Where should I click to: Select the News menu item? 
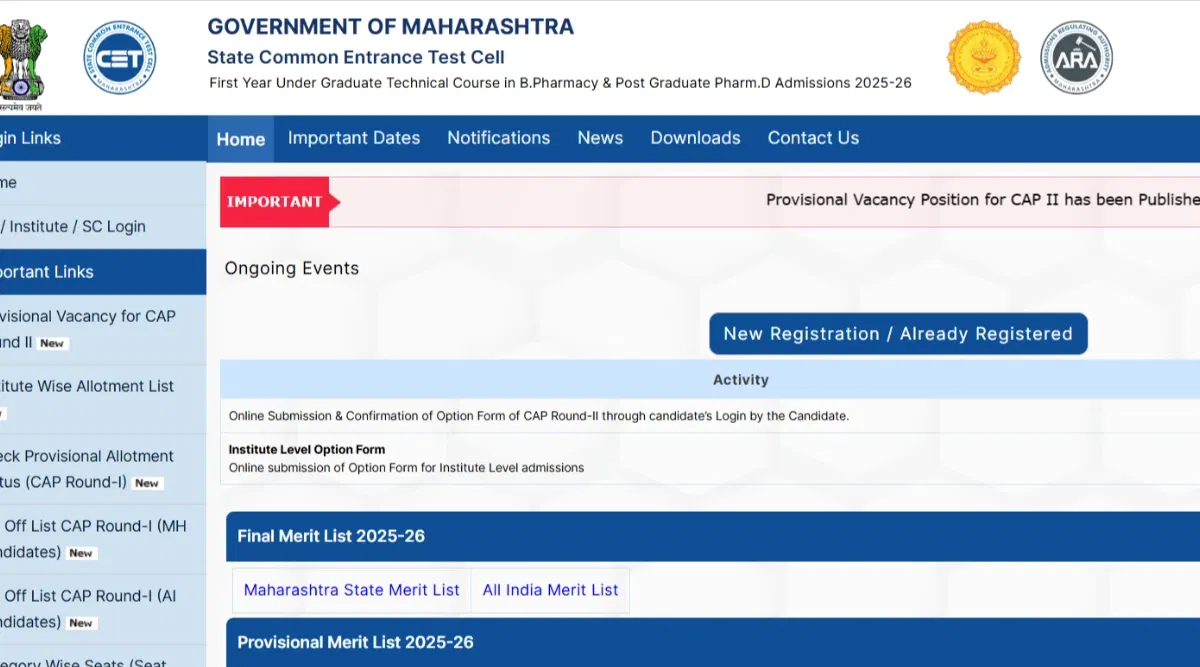[x=600, y=138]
